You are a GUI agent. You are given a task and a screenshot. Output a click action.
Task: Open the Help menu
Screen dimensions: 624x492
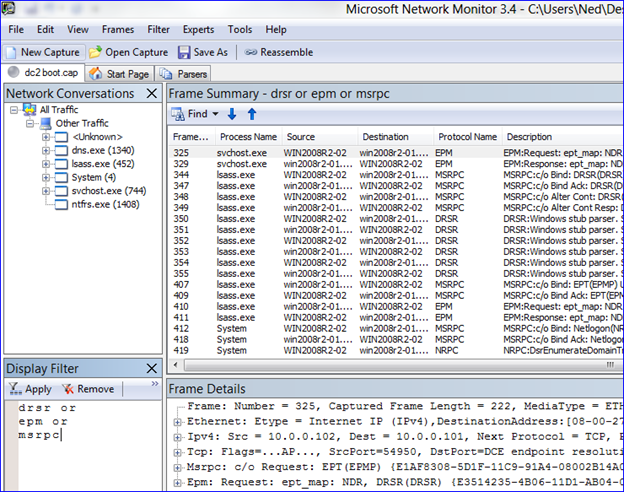tap(276, 29)
